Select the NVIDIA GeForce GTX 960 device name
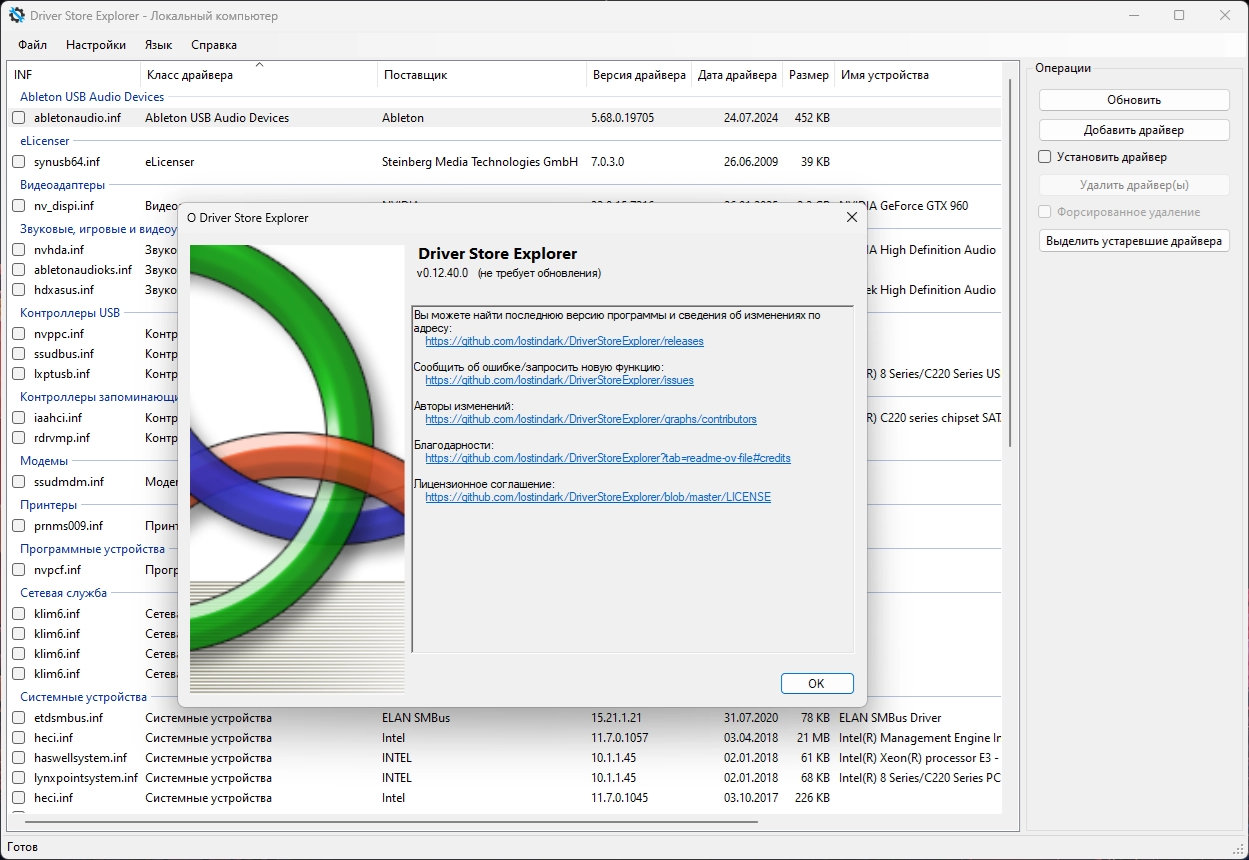 point(904,206)
